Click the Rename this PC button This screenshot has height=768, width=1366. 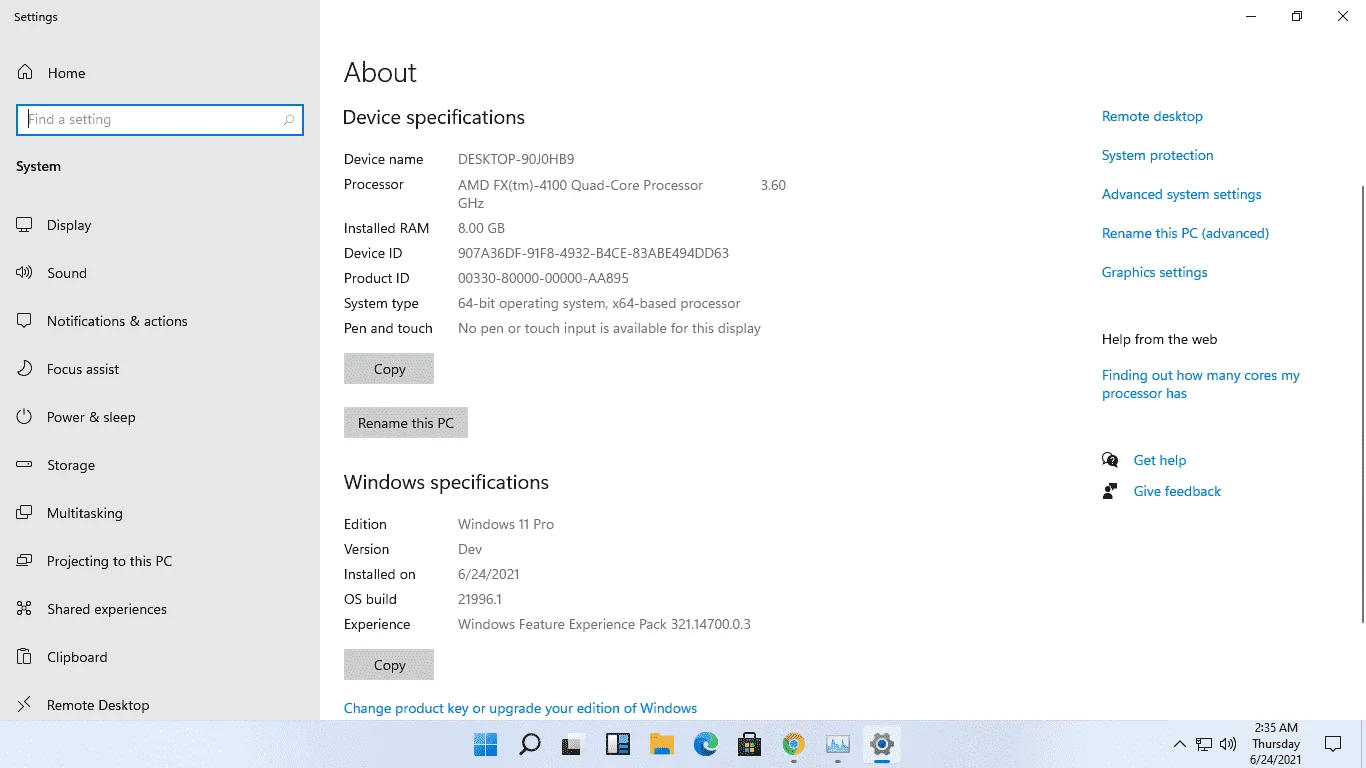[406, 423]
